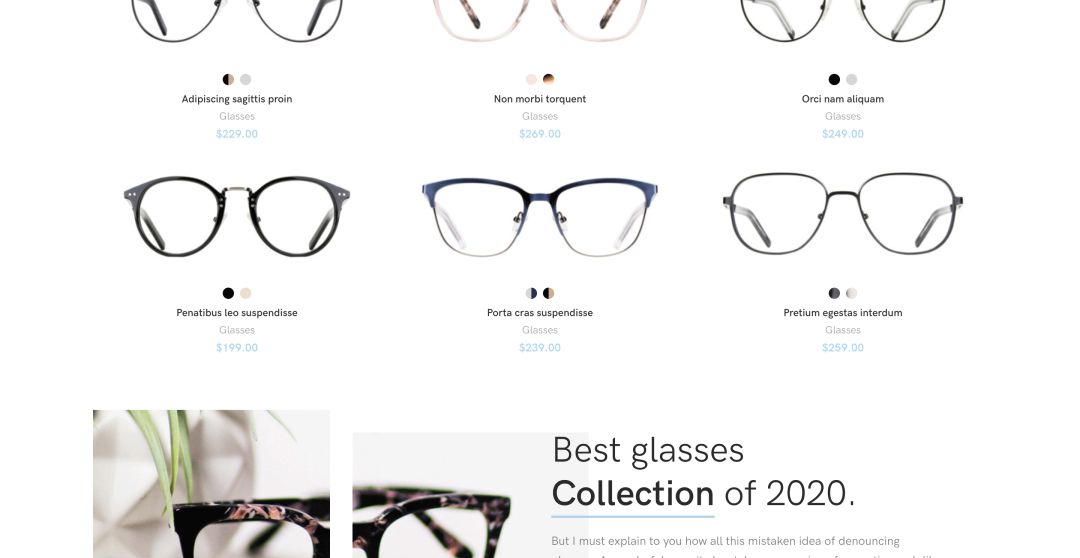Screen dimensions: 1080x558
Task: Click Porta cras suspendisse product title
Action: [x=540, y=313]
